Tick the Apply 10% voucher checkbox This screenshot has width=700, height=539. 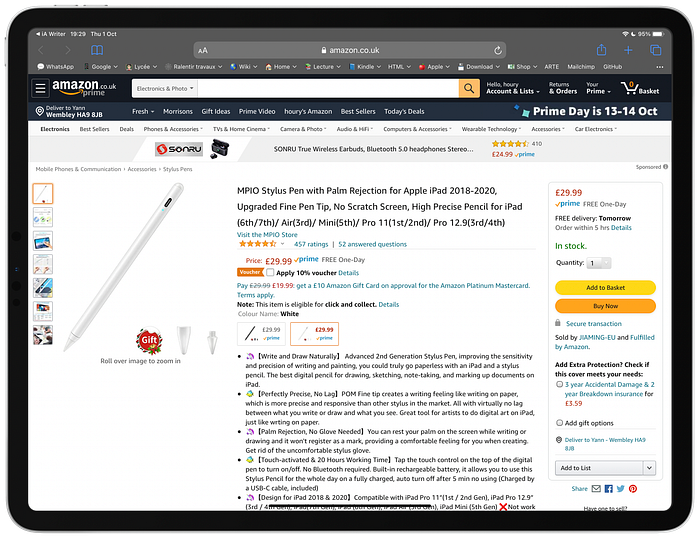[x=270, y=272]
